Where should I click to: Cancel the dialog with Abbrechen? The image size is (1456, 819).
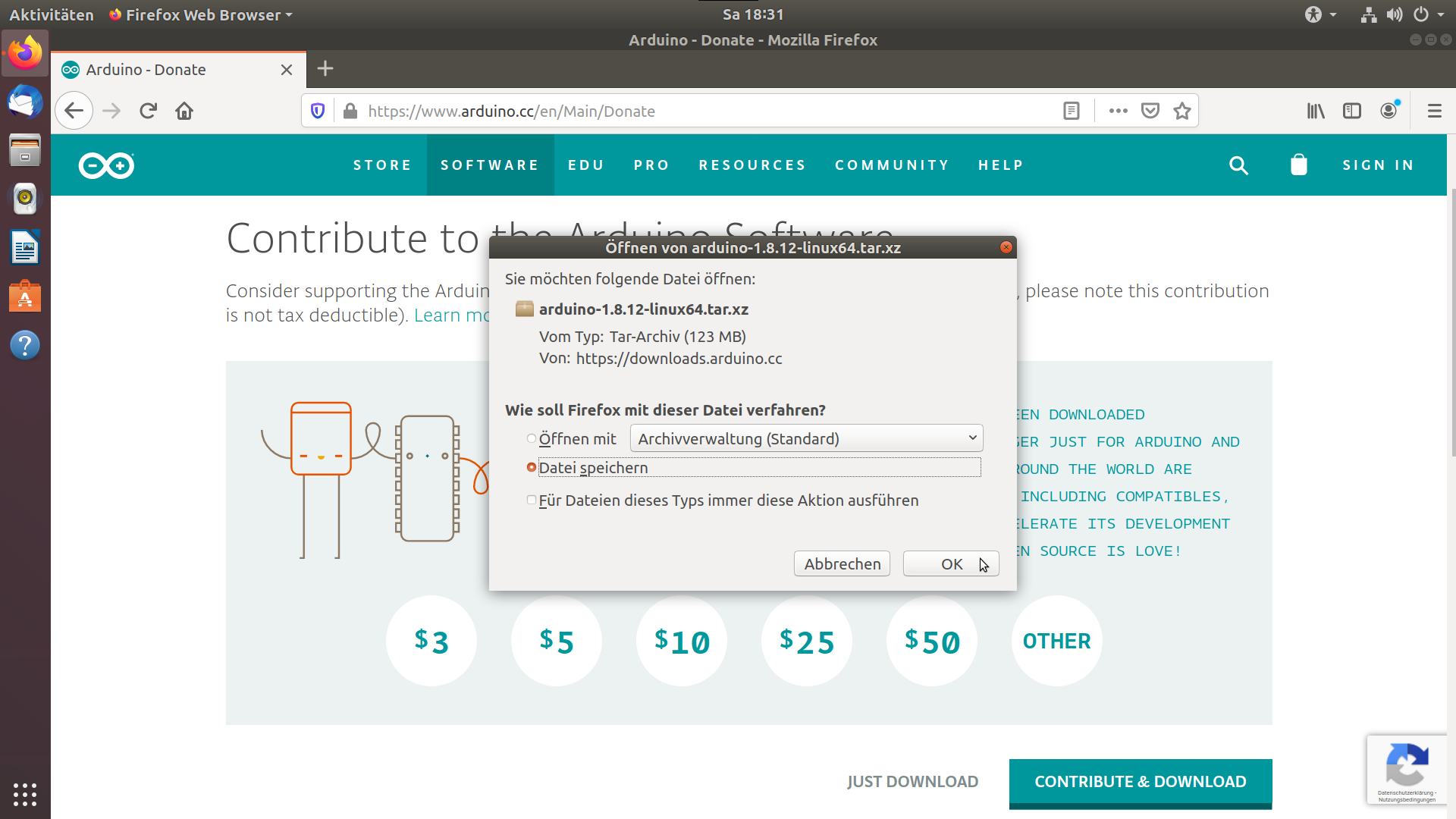click(842, 563)
